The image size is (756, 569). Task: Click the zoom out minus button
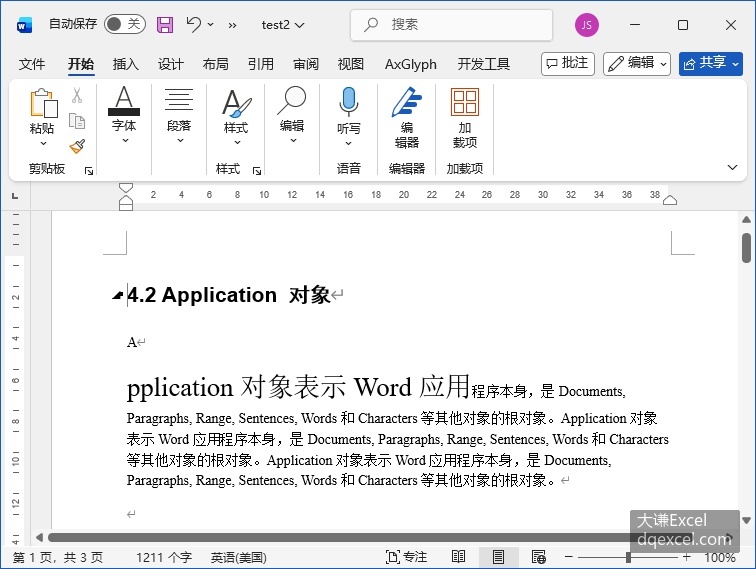(x=569, y=557)
